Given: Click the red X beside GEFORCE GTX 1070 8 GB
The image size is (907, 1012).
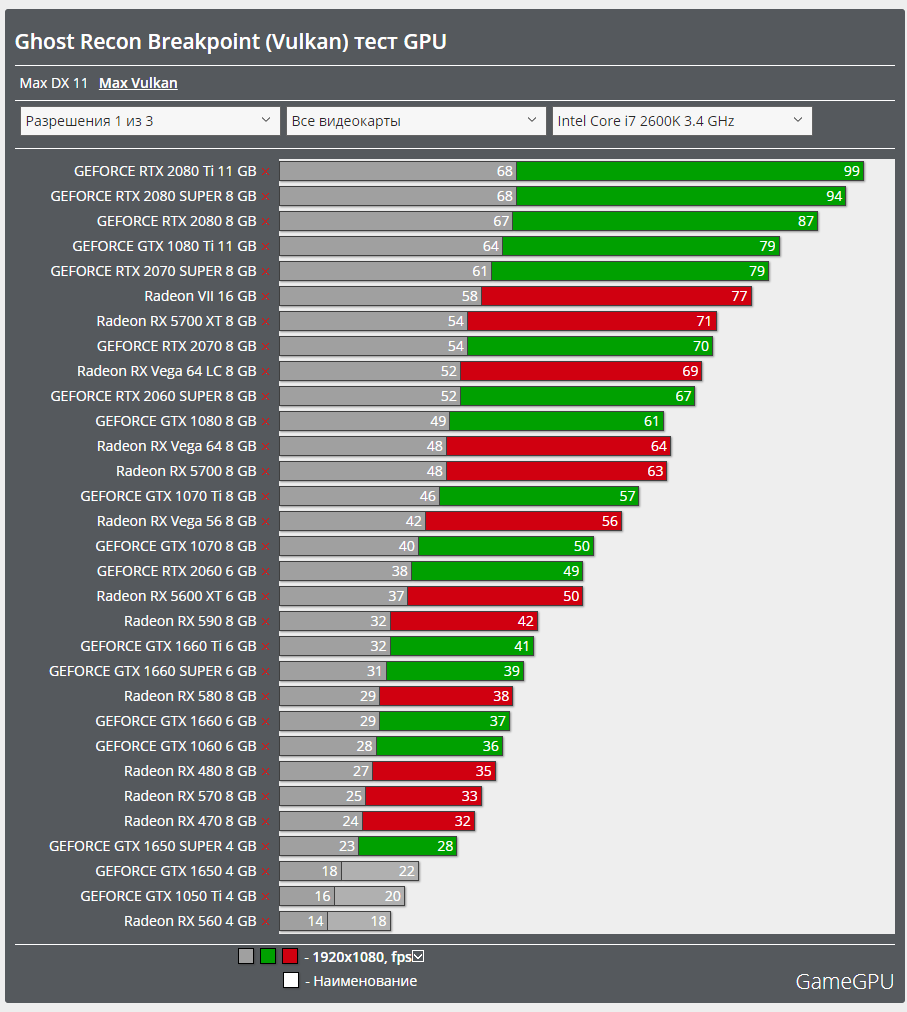Looking at the screenshot, I should point(265,547).
